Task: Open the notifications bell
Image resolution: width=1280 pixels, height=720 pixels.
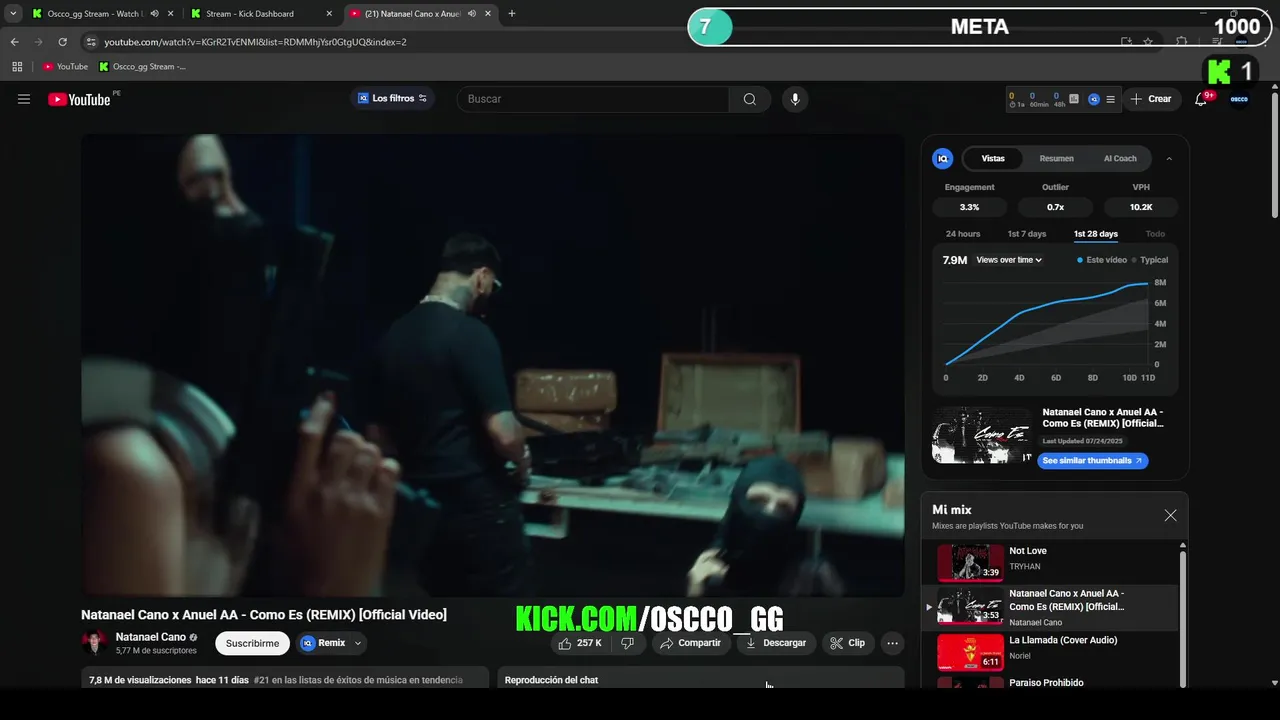Action: 1201,99
